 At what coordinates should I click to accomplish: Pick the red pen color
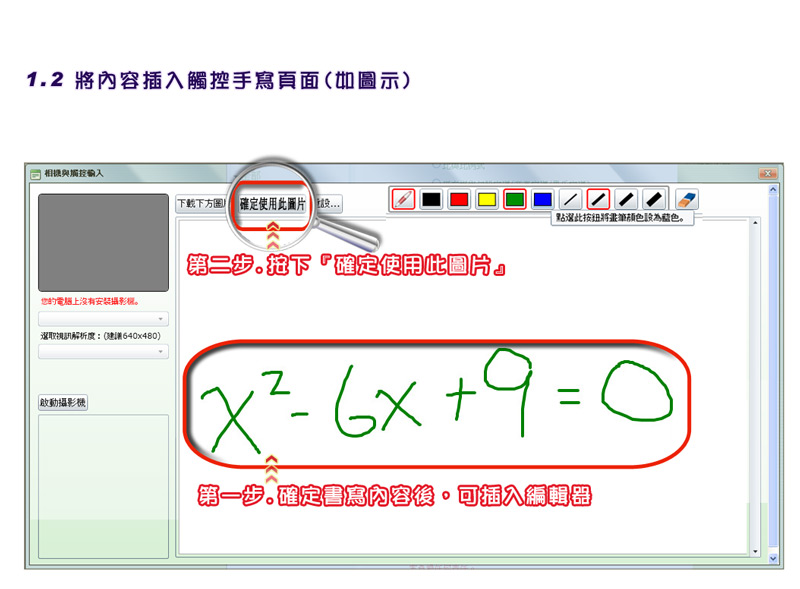tap(459, 199)
